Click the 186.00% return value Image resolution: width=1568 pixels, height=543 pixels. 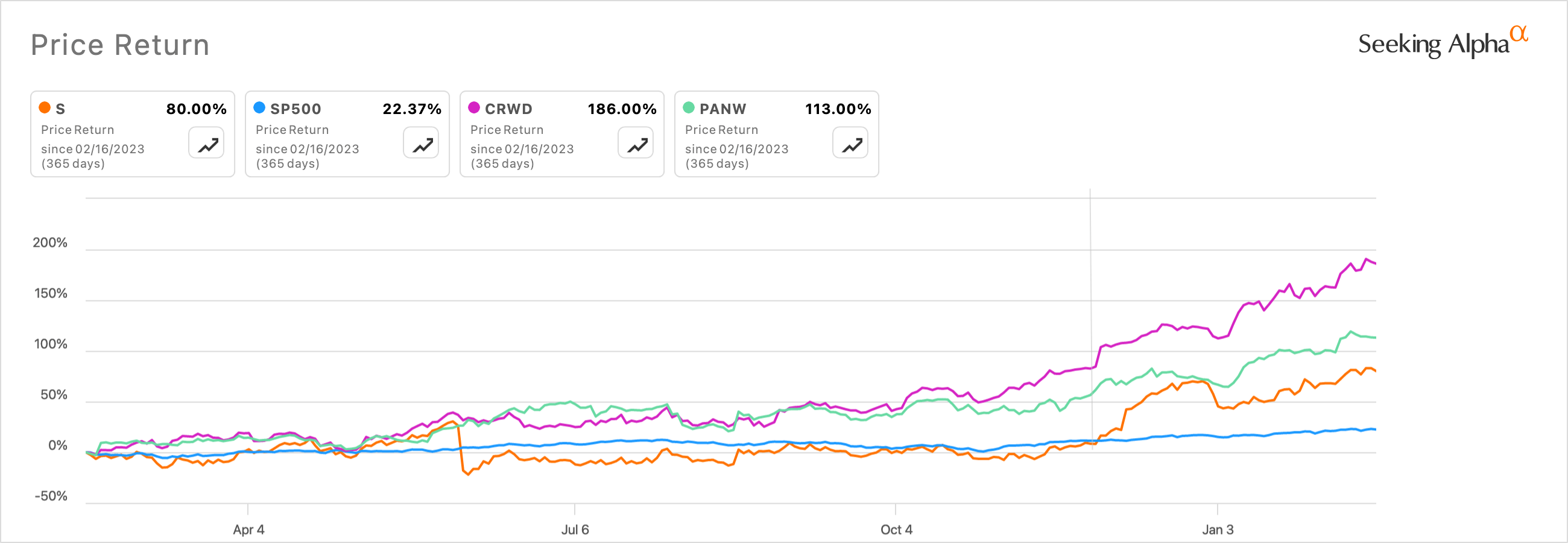tap(622, 109)
